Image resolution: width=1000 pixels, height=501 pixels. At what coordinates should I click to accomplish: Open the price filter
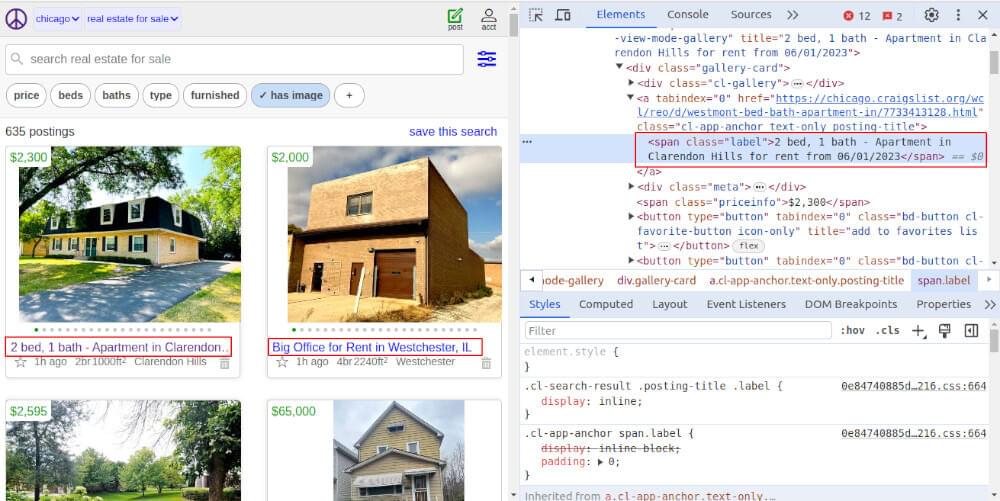(26, 96)
